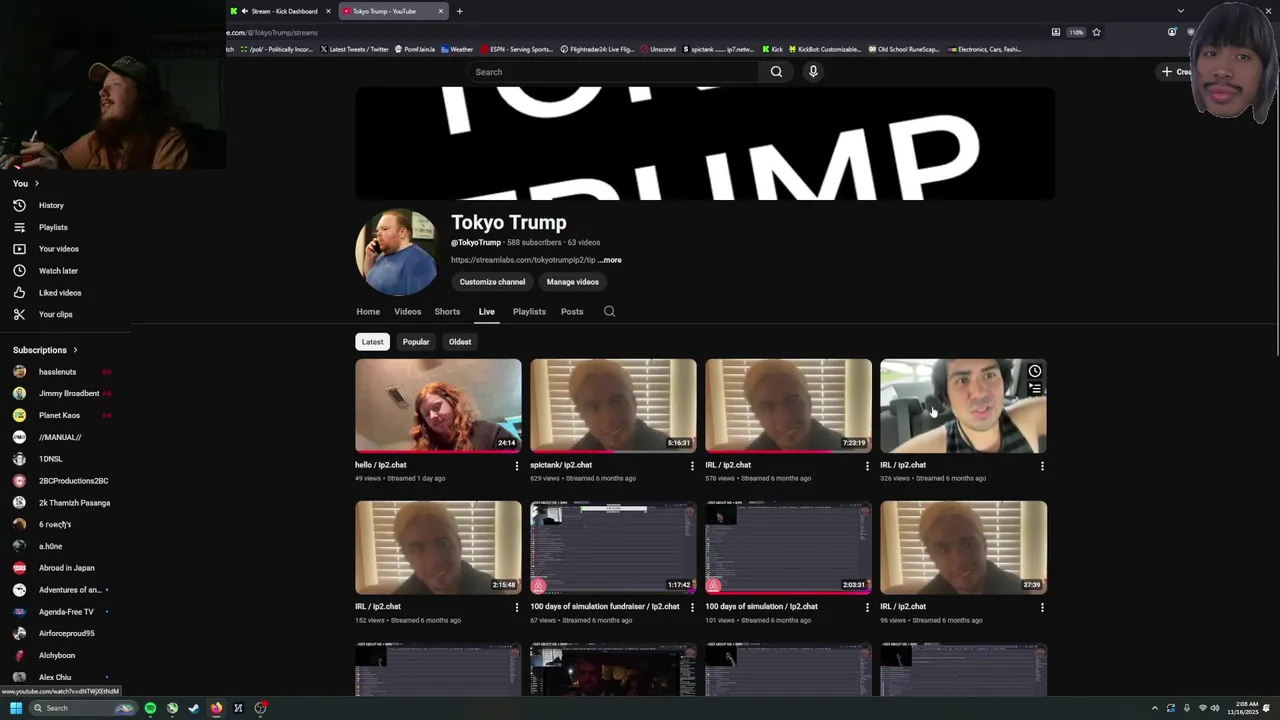1280x720 pixels.
Task: Select the Latest sort chip
Action: [x=372, y=342]
